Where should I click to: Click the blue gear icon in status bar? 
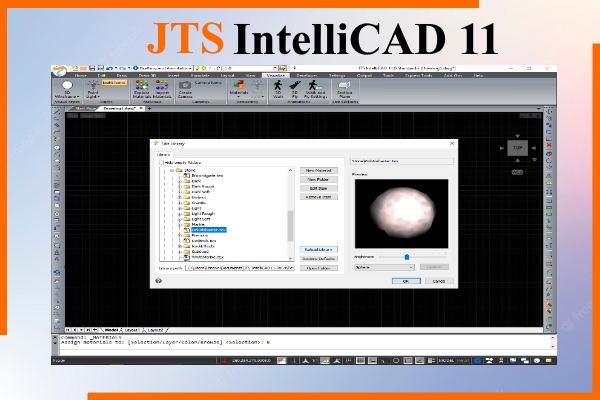click(x=478, y=361)
